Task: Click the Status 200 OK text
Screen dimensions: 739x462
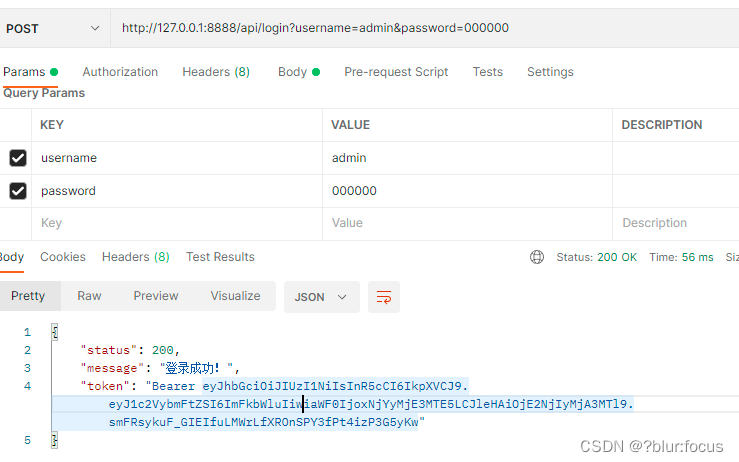Action: click(596, 257)
